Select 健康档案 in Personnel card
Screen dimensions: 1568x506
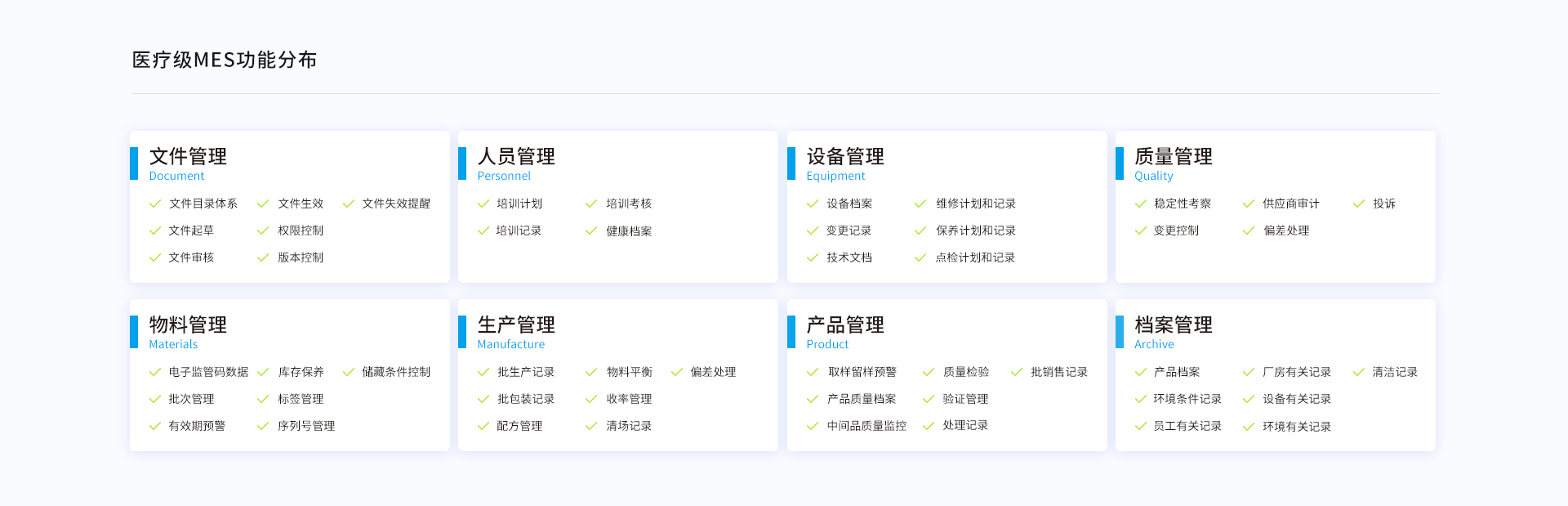[629, 231]
